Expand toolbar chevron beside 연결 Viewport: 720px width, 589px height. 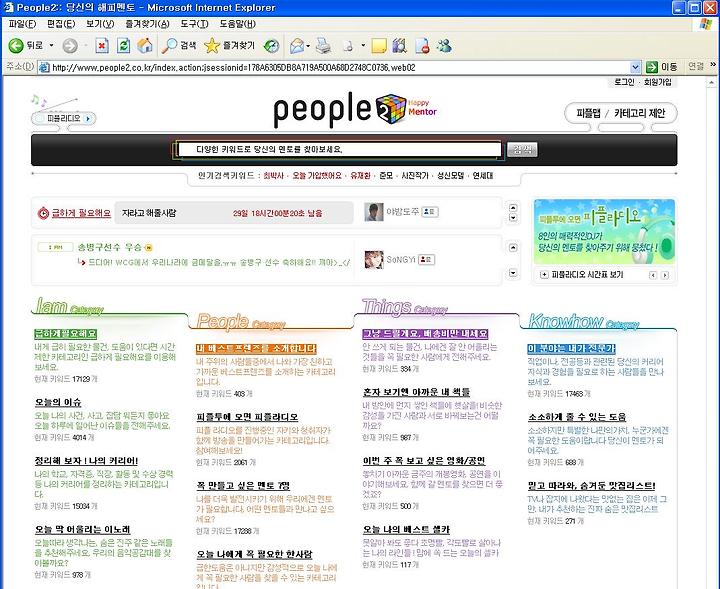[713, 65]
